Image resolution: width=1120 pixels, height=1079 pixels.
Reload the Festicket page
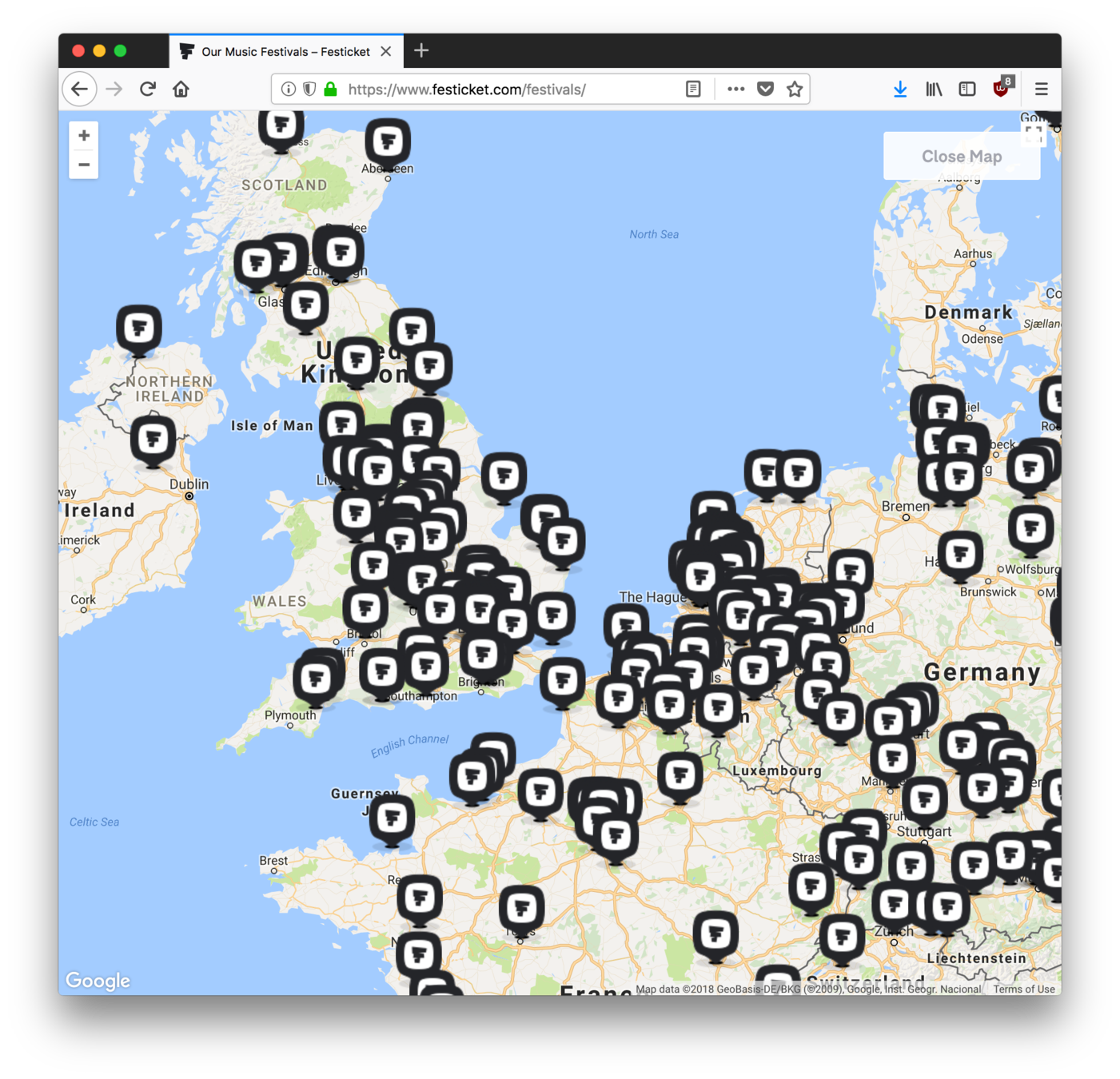point(148,89)
